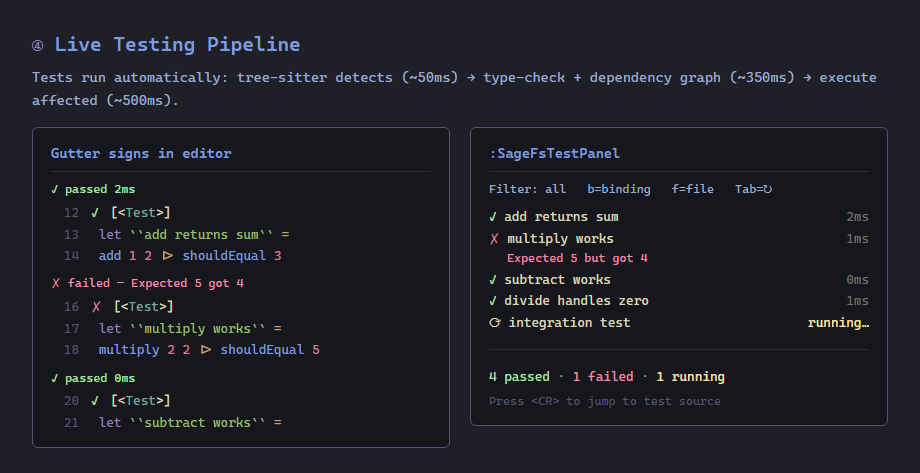Click the red X beside line 16
920x473 pixels.
coord(96,306)
